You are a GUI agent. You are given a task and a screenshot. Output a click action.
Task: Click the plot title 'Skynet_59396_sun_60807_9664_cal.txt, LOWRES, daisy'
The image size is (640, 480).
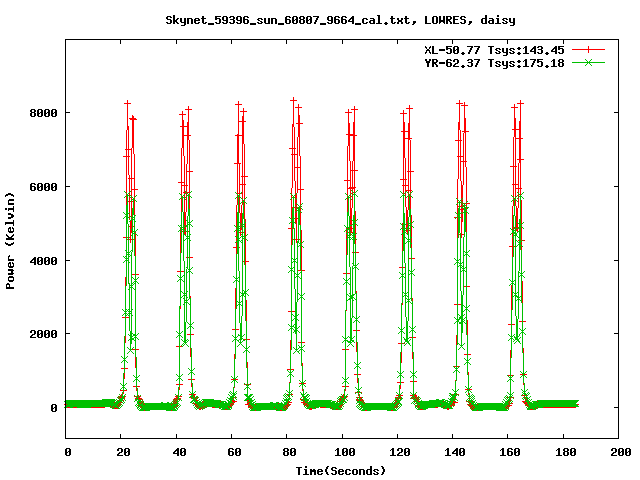tap(340, 20)
